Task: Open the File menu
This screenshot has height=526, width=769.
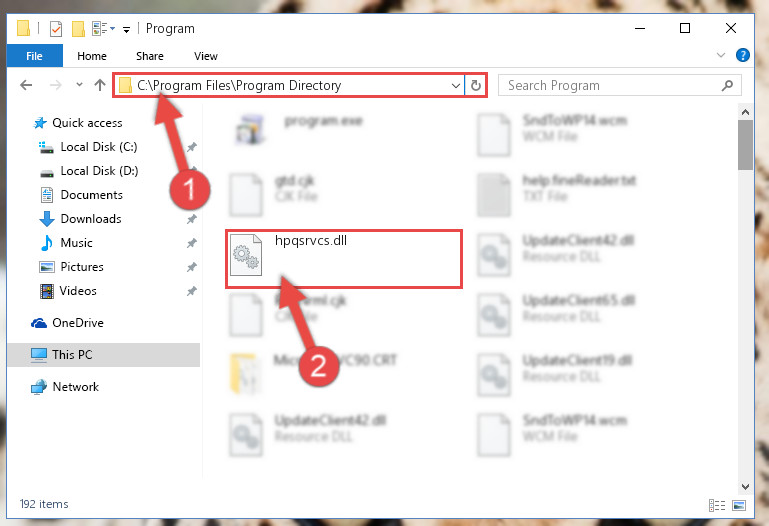Action: [x=34, y=56]
